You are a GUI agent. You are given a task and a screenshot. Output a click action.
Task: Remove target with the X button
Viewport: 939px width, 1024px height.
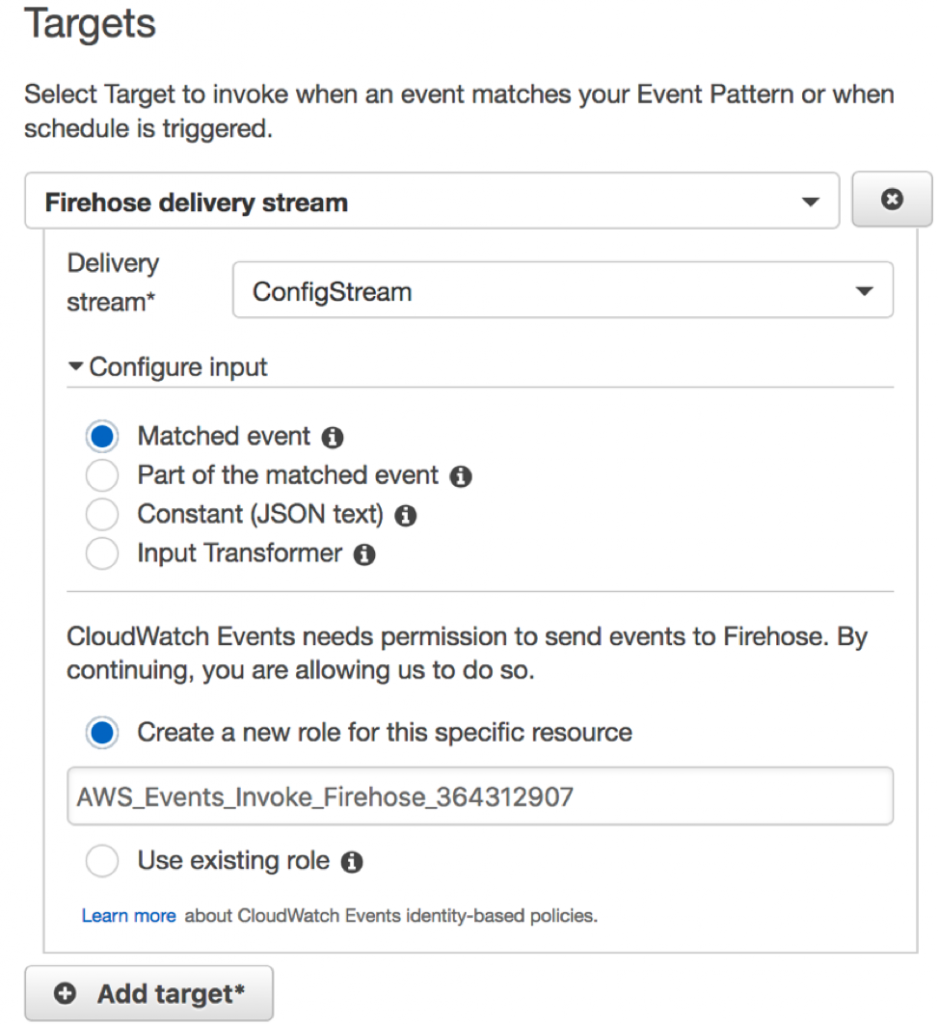point(891,201)
